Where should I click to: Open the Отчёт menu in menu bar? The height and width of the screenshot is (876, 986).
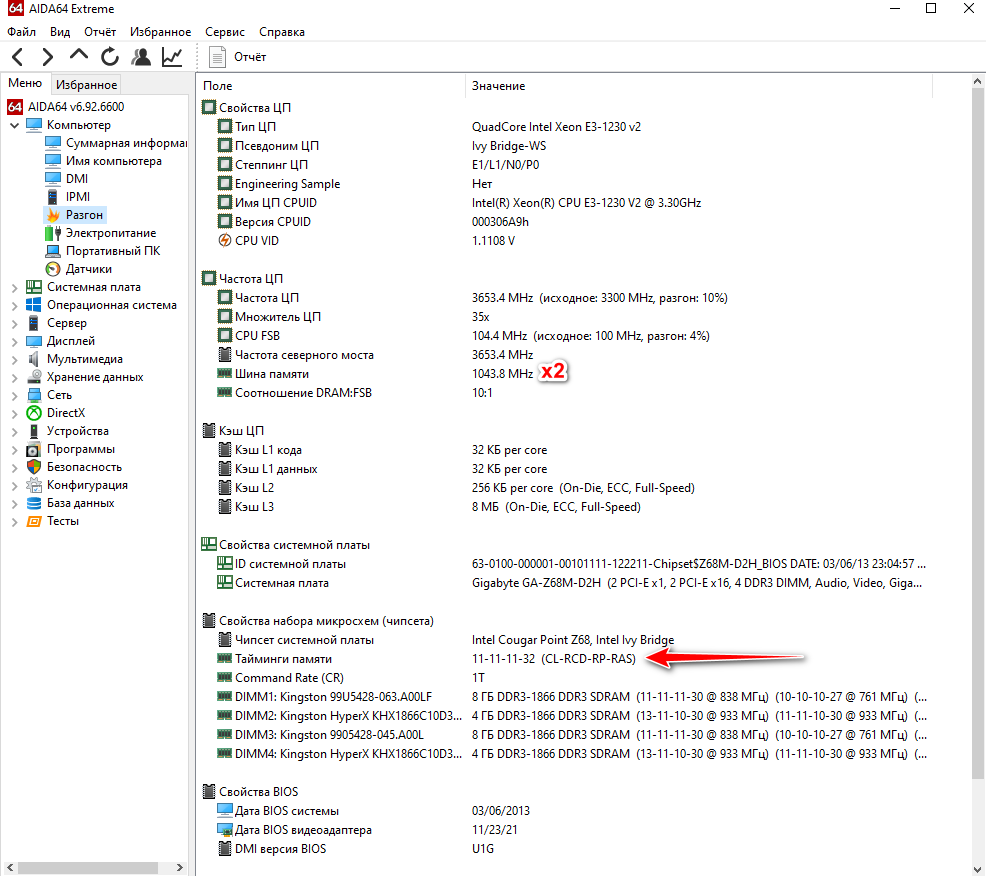pyautogui.click(x=101, y=32)
